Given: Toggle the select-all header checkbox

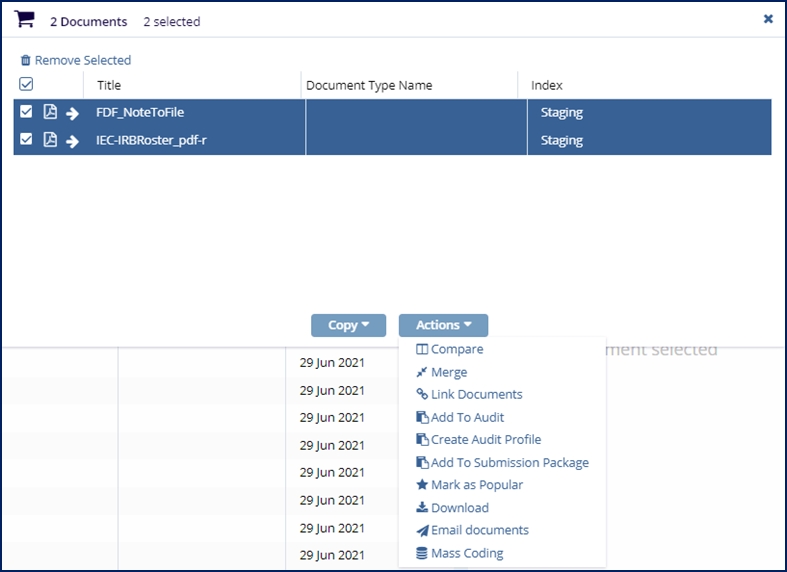Looking at the screenshot, I should pyautogui.click(x=27, y=85).
